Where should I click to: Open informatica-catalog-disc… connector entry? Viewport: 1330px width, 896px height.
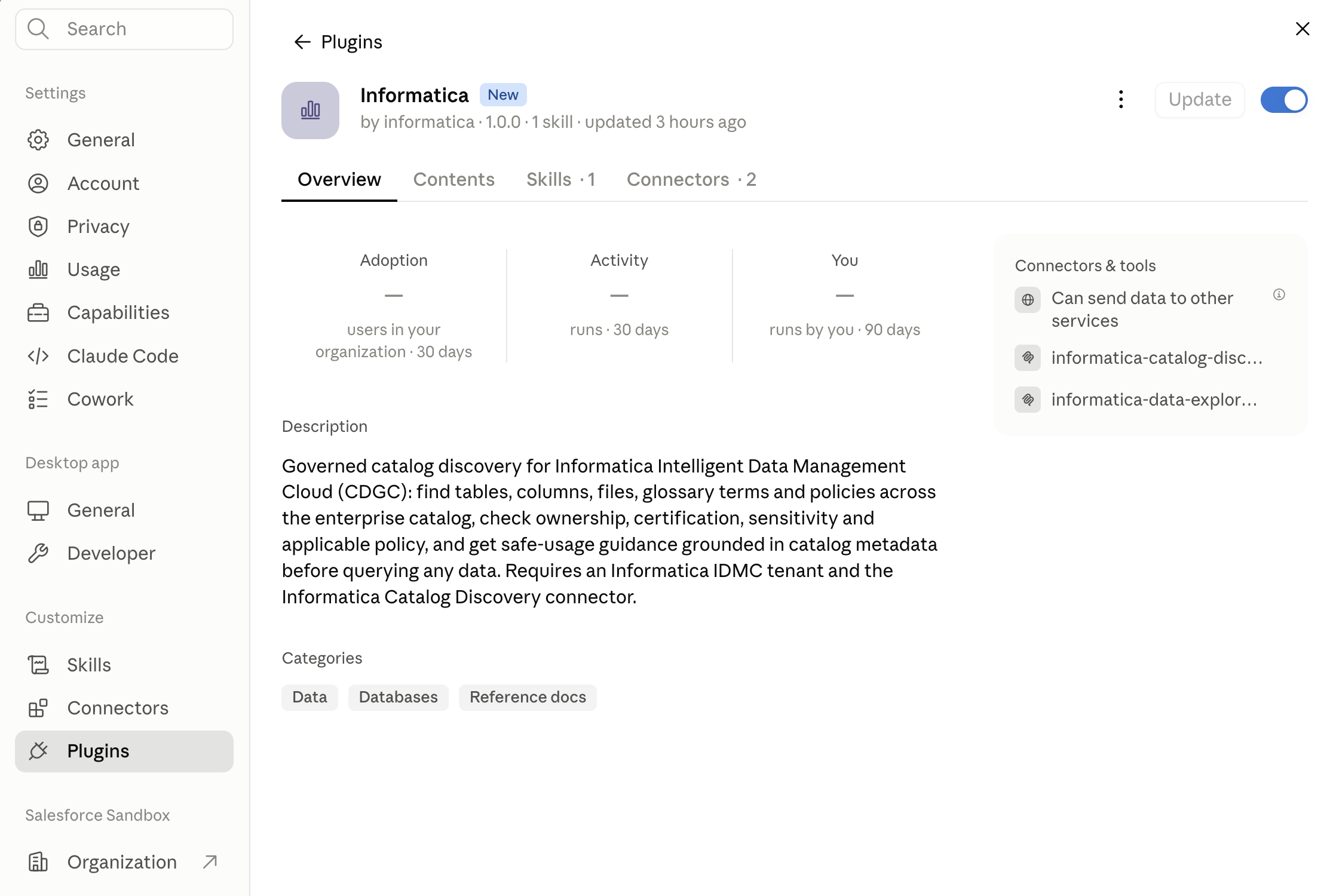(x=1150, y=358)
